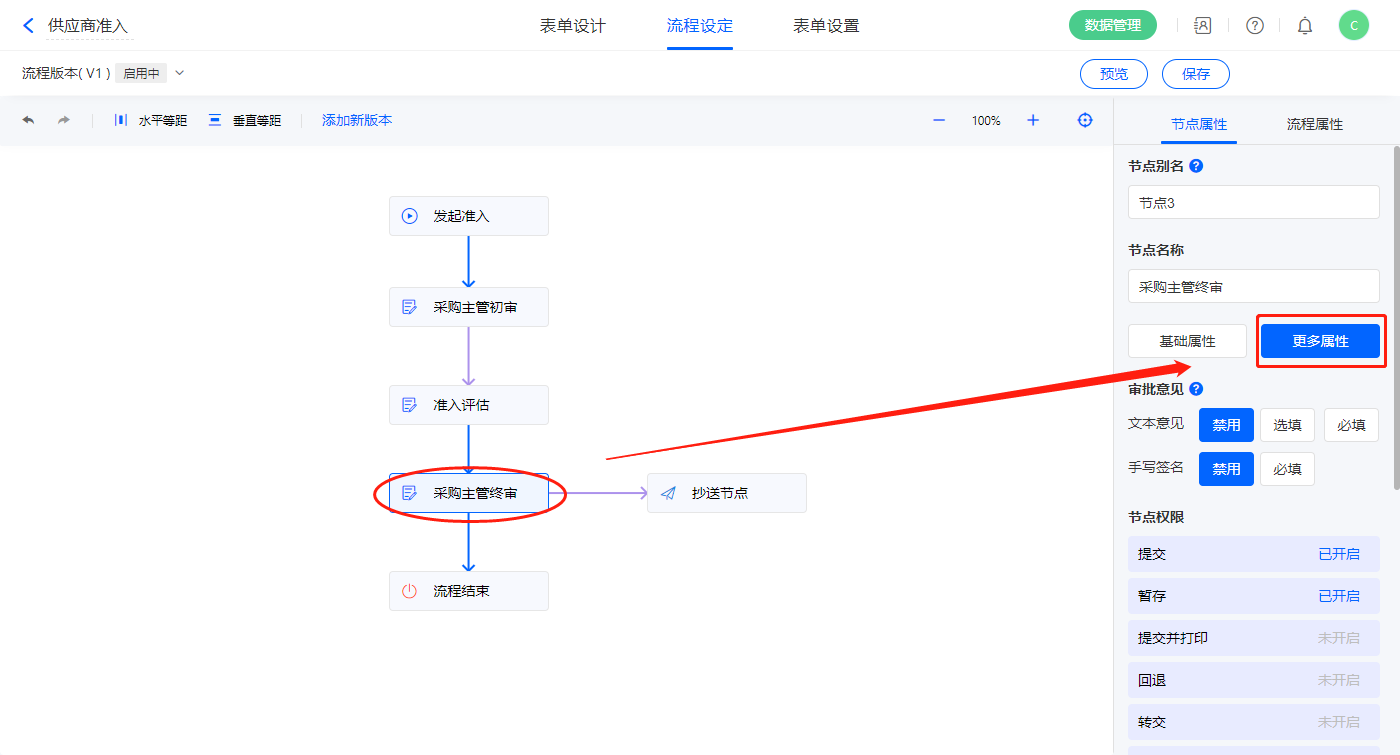The height and width of the screenshot is (755, 1400).
Task: Click the 添加新版本 link
Action: coord(357,120)
